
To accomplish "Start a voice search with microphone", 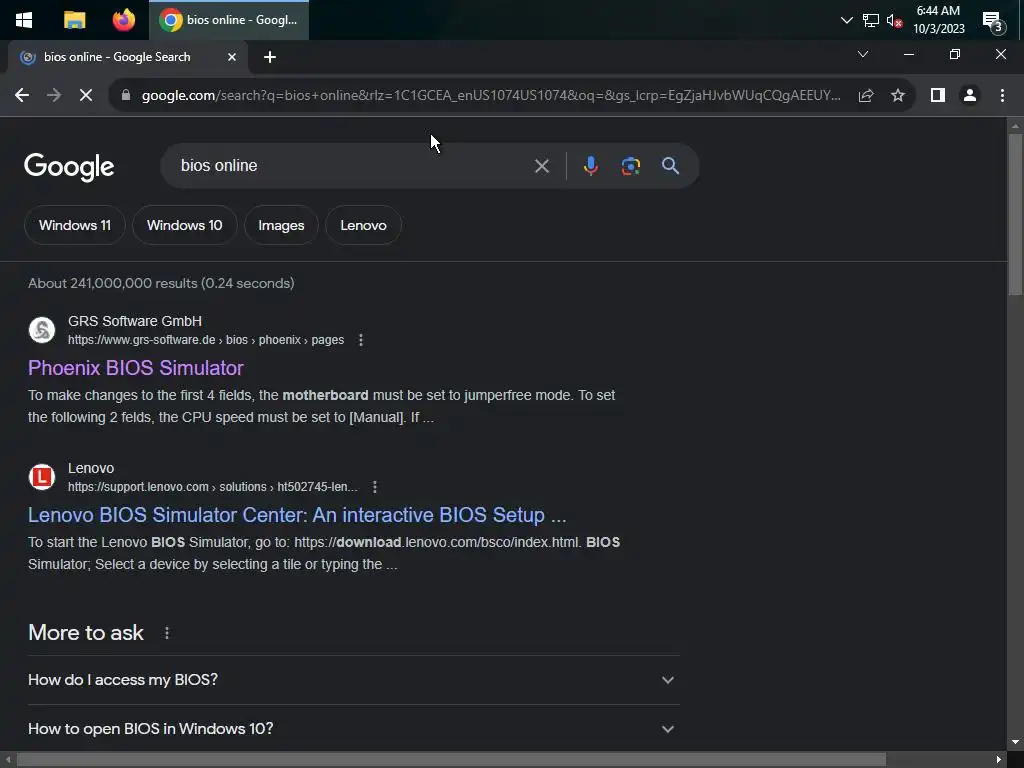I will tap(590, 166).
